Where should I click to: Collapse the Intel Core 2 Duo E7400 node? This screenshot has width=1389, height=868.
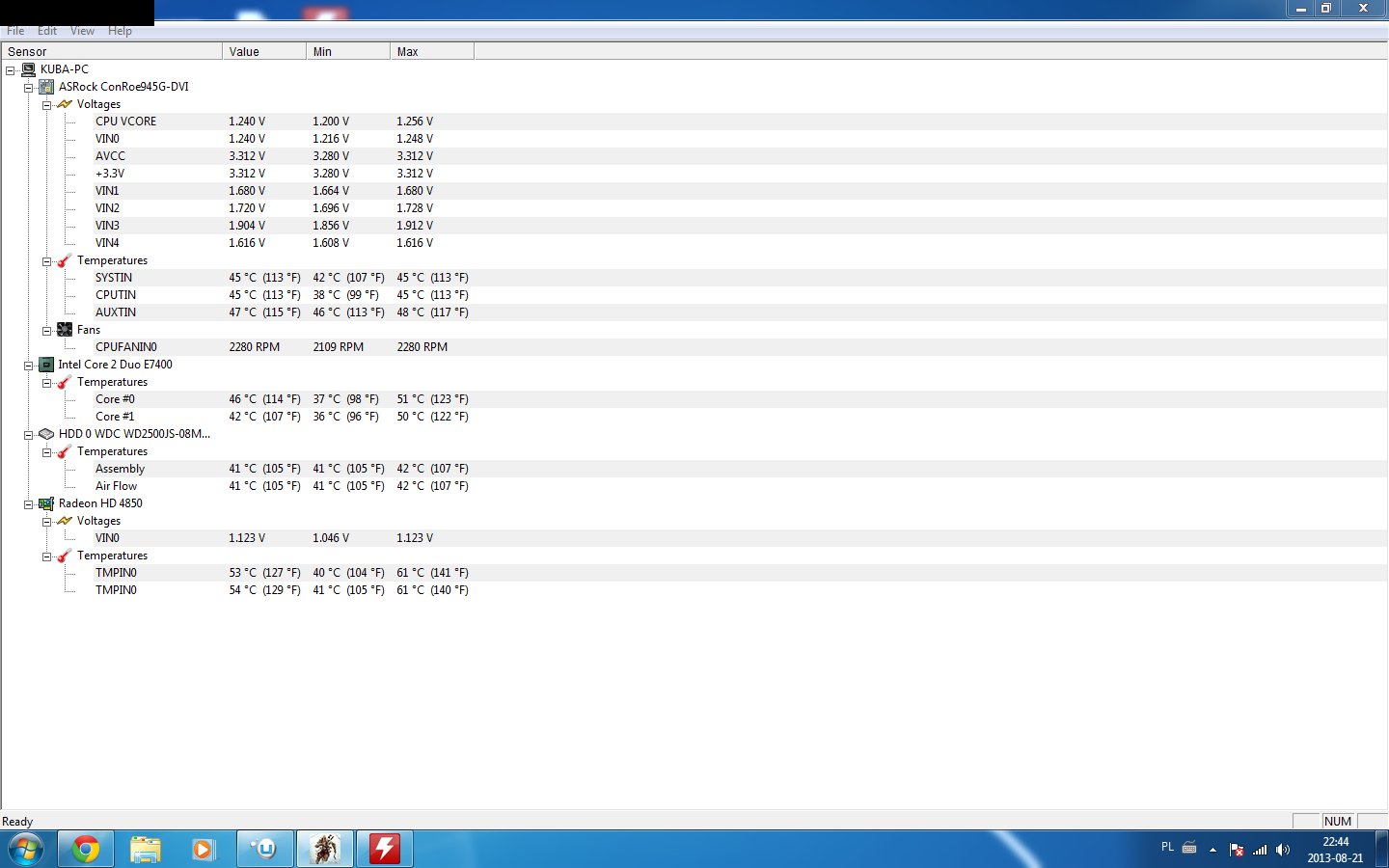click(x=29, y=366)
